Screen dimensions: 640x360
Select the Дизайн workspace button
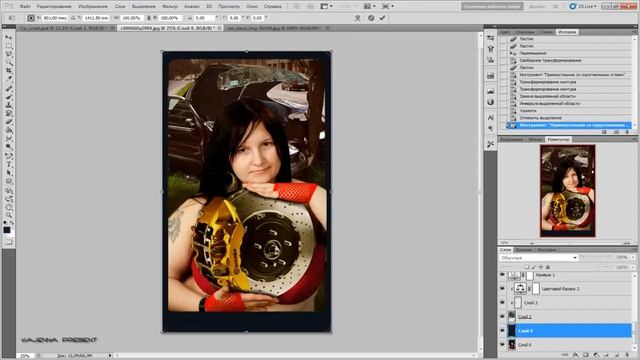[536, 6]
